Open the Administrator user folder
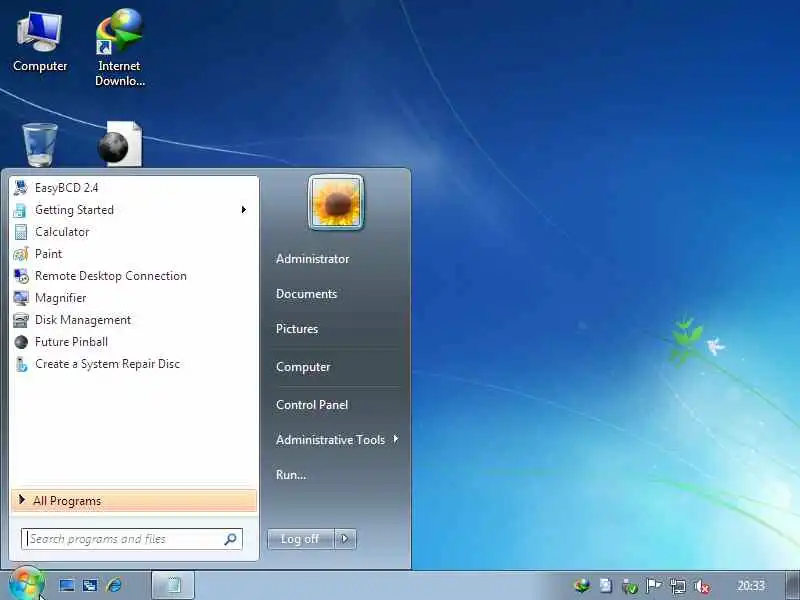800x600 pixels. click(312, 259)
